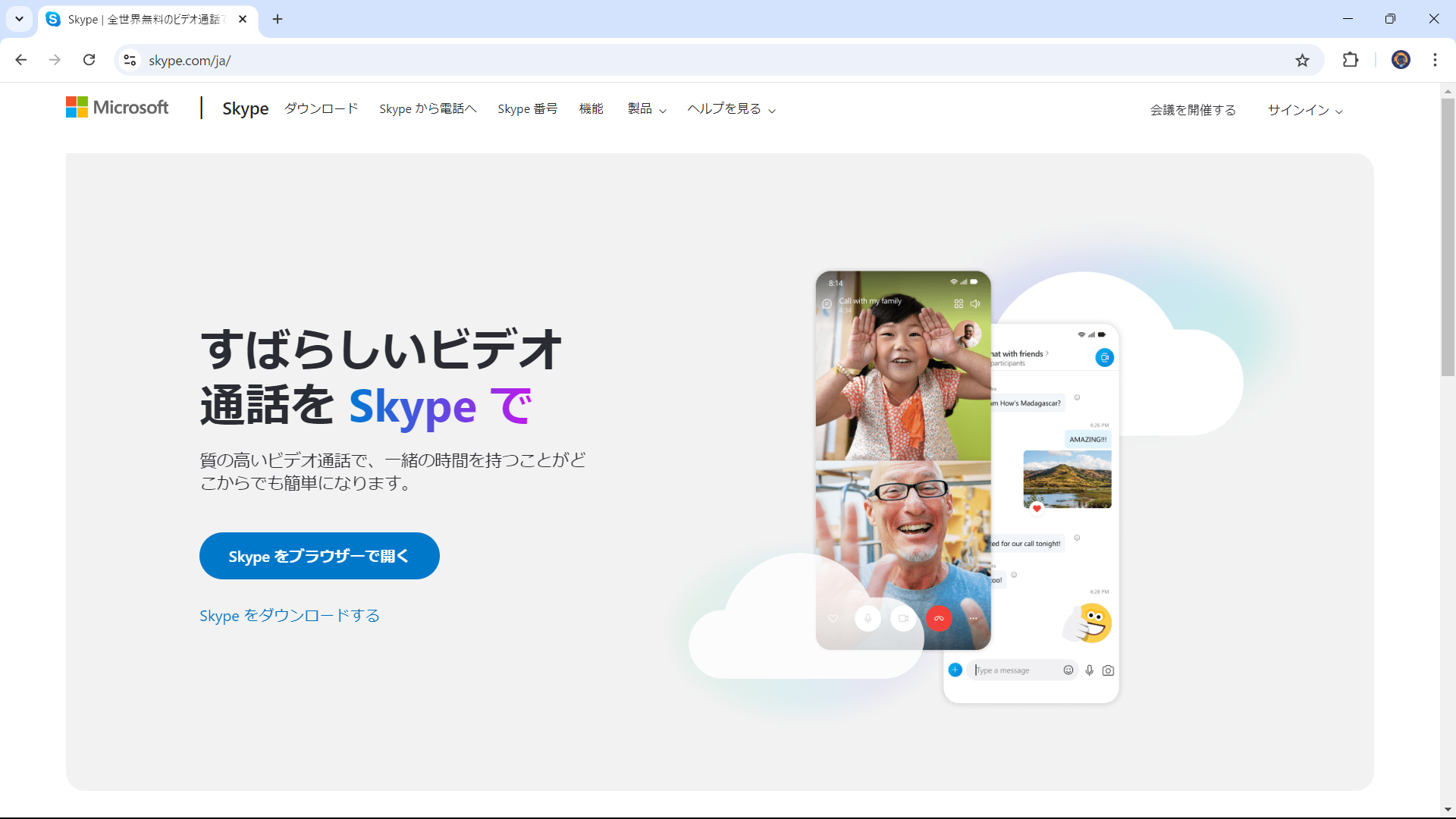Click the landscape photo thumbnail in chat

coord(1067,479)
